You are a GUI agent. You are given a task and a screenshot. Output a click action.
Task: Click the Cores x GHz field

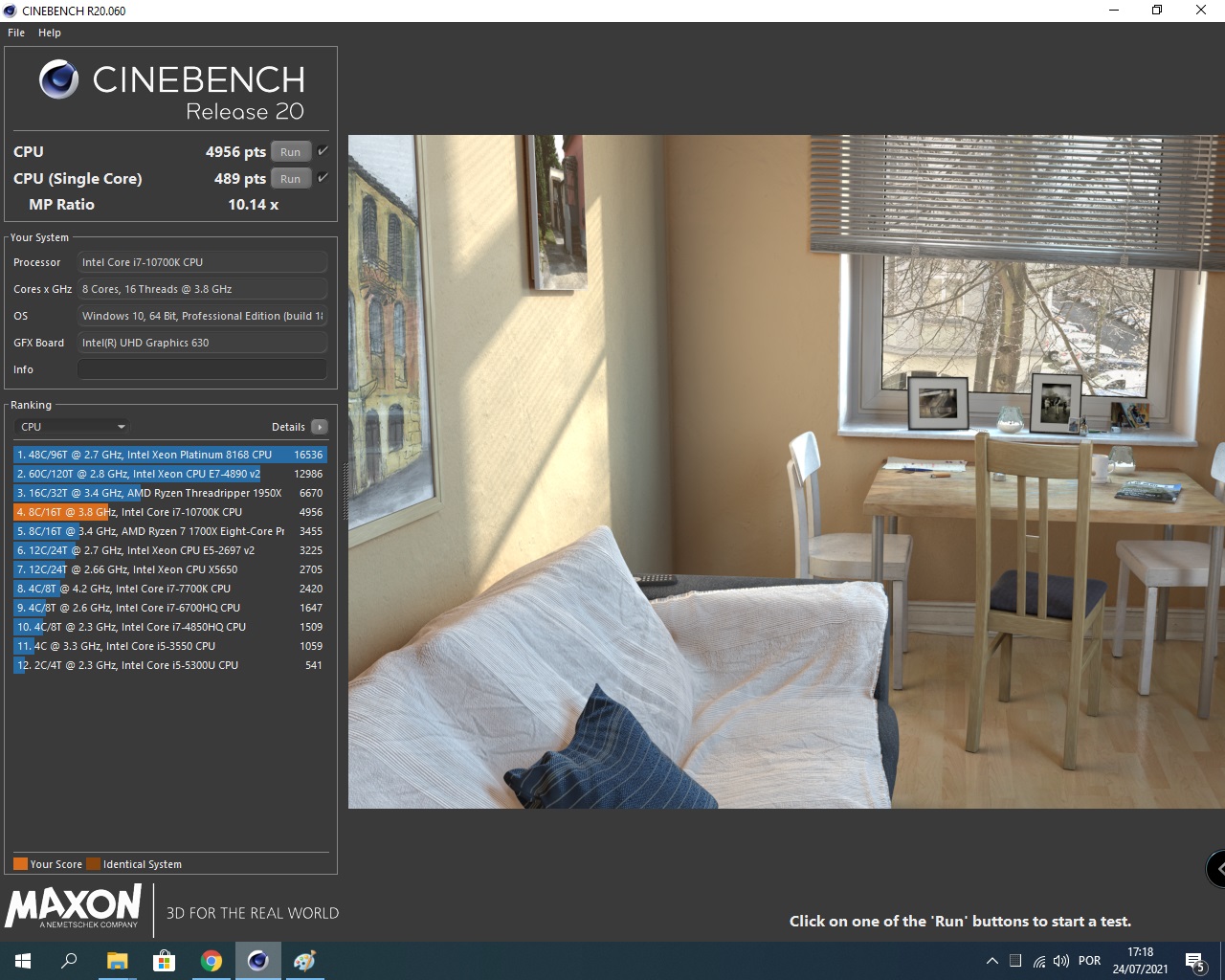click(x=202, y=289)
